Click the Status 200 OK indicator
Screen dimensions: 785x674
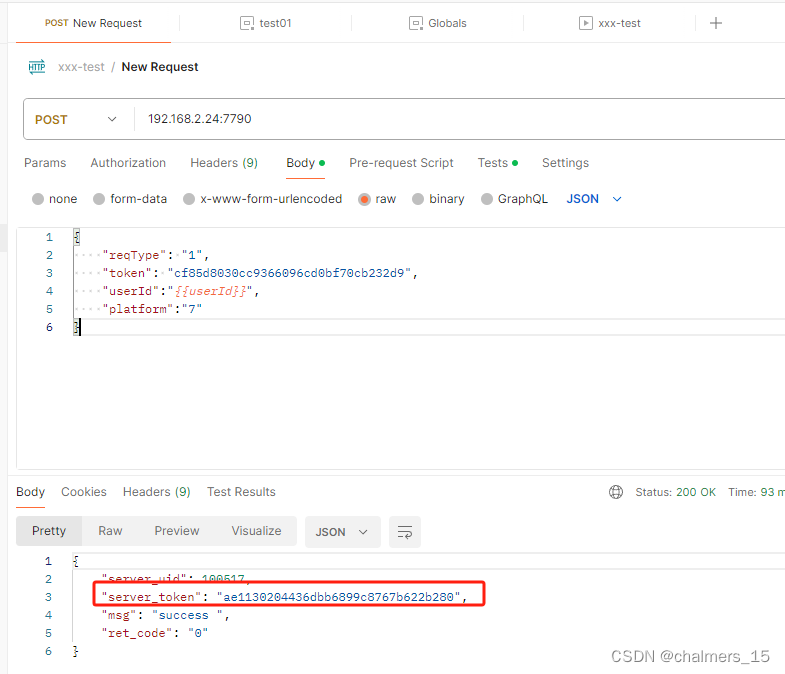675,492
